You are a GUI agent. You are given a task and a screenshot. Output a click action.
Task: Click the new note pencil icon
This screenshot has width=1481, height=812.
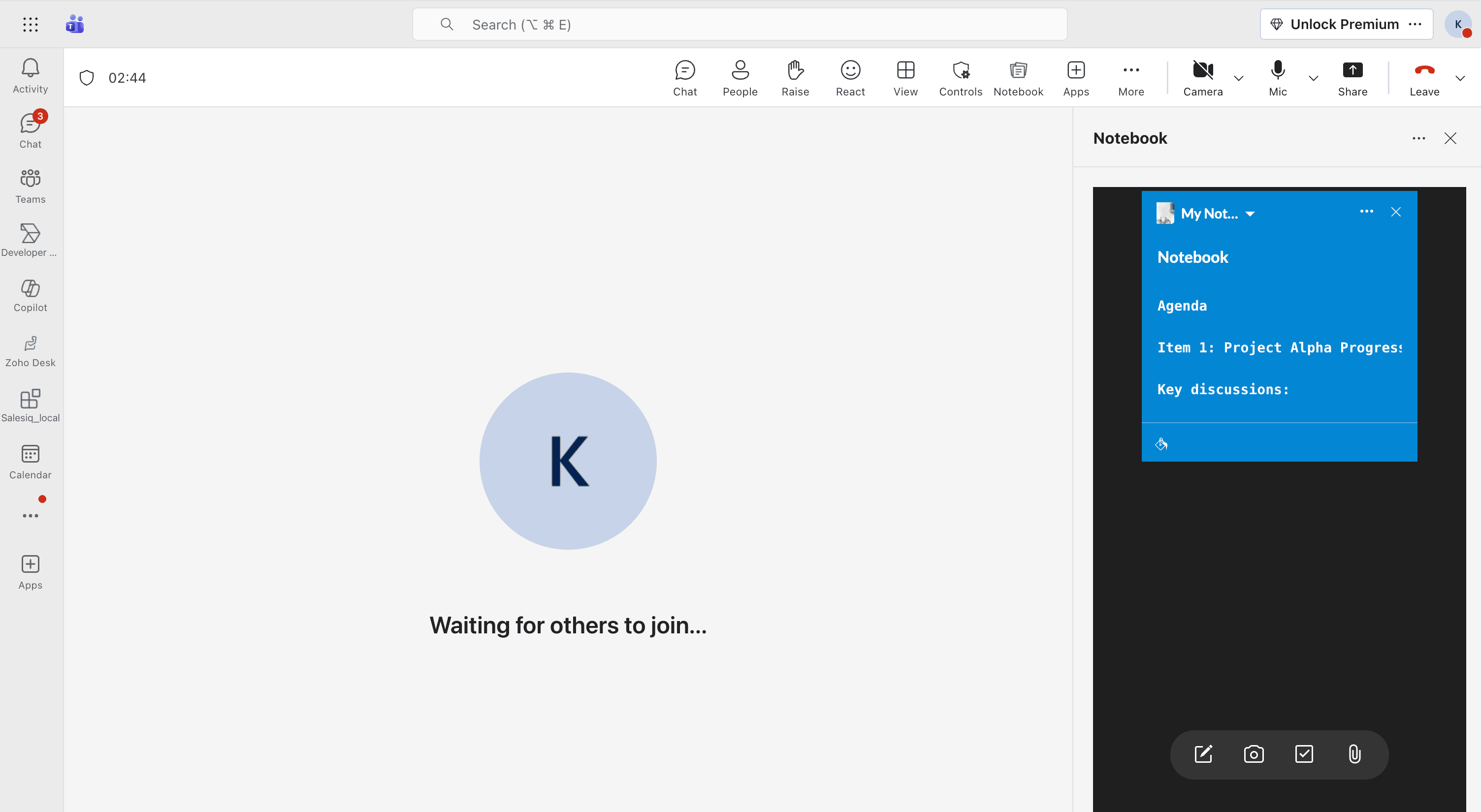pos(1203,754)
